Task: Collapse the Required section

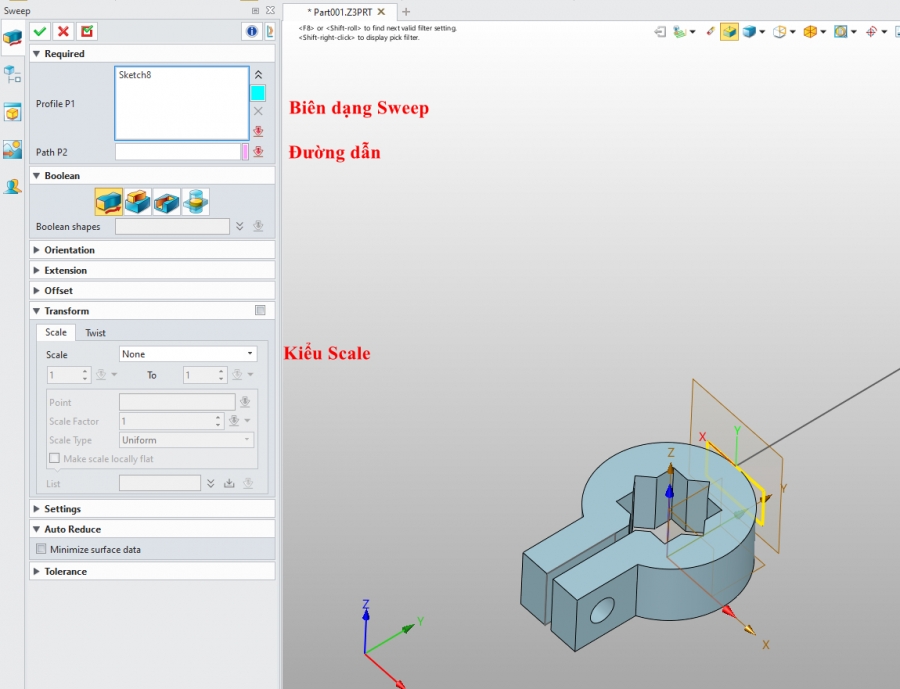Action: tap(37, 53)
